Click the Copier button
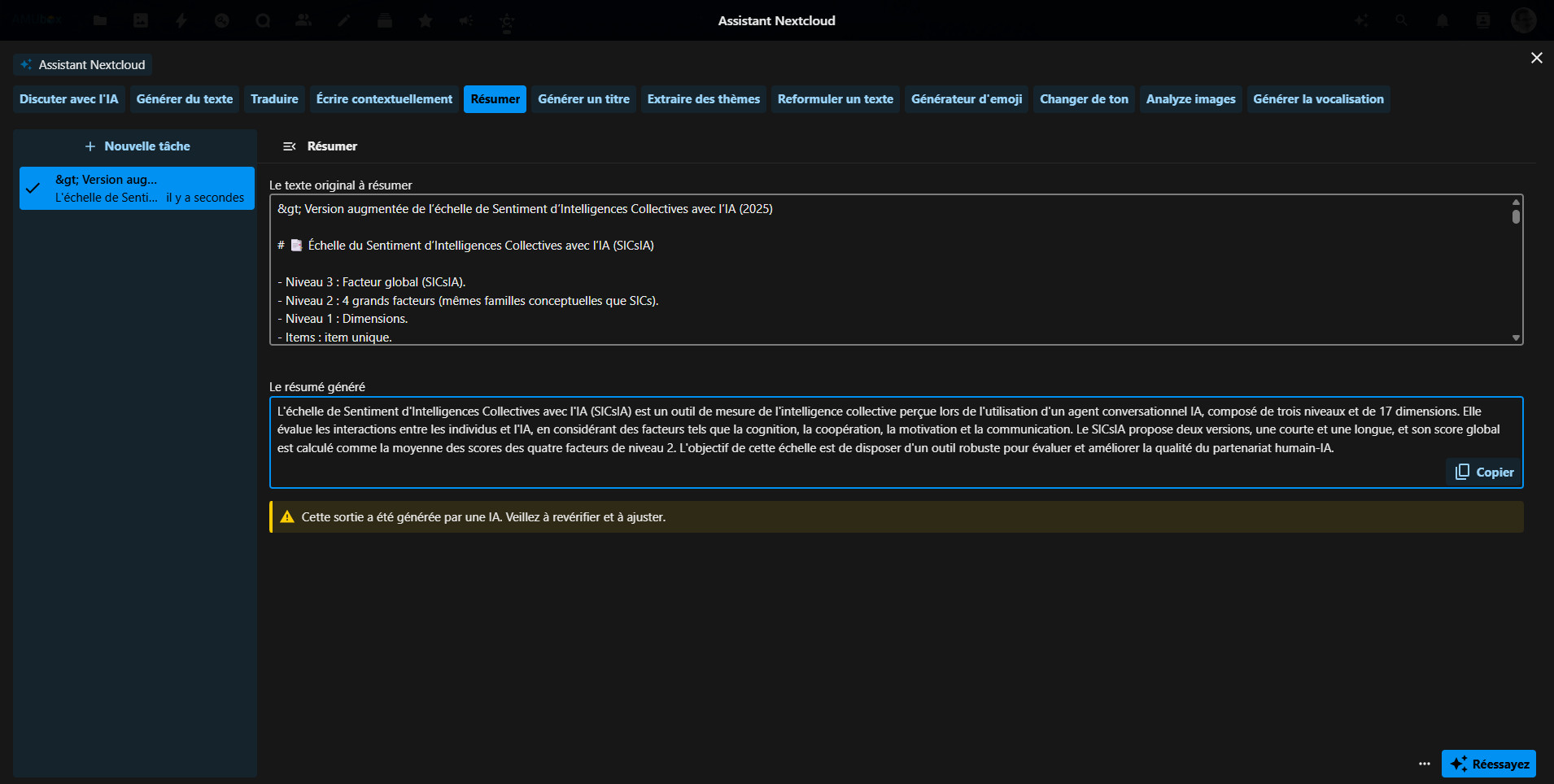1554x784 pixels. pyautogui.click(x=1485, y=473)
